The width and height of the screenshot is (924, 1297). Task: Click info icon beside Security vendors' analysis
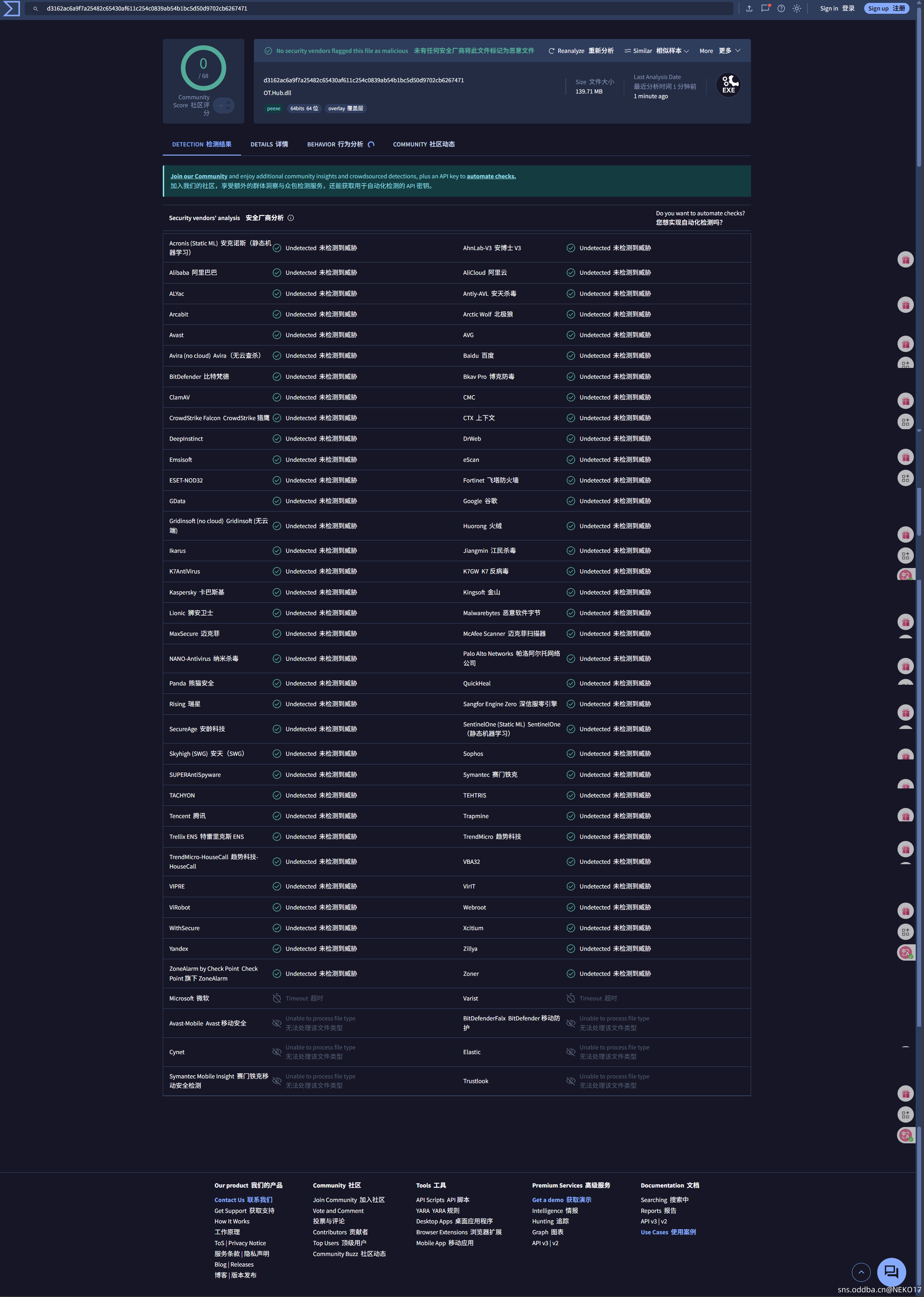click(291, 218)
